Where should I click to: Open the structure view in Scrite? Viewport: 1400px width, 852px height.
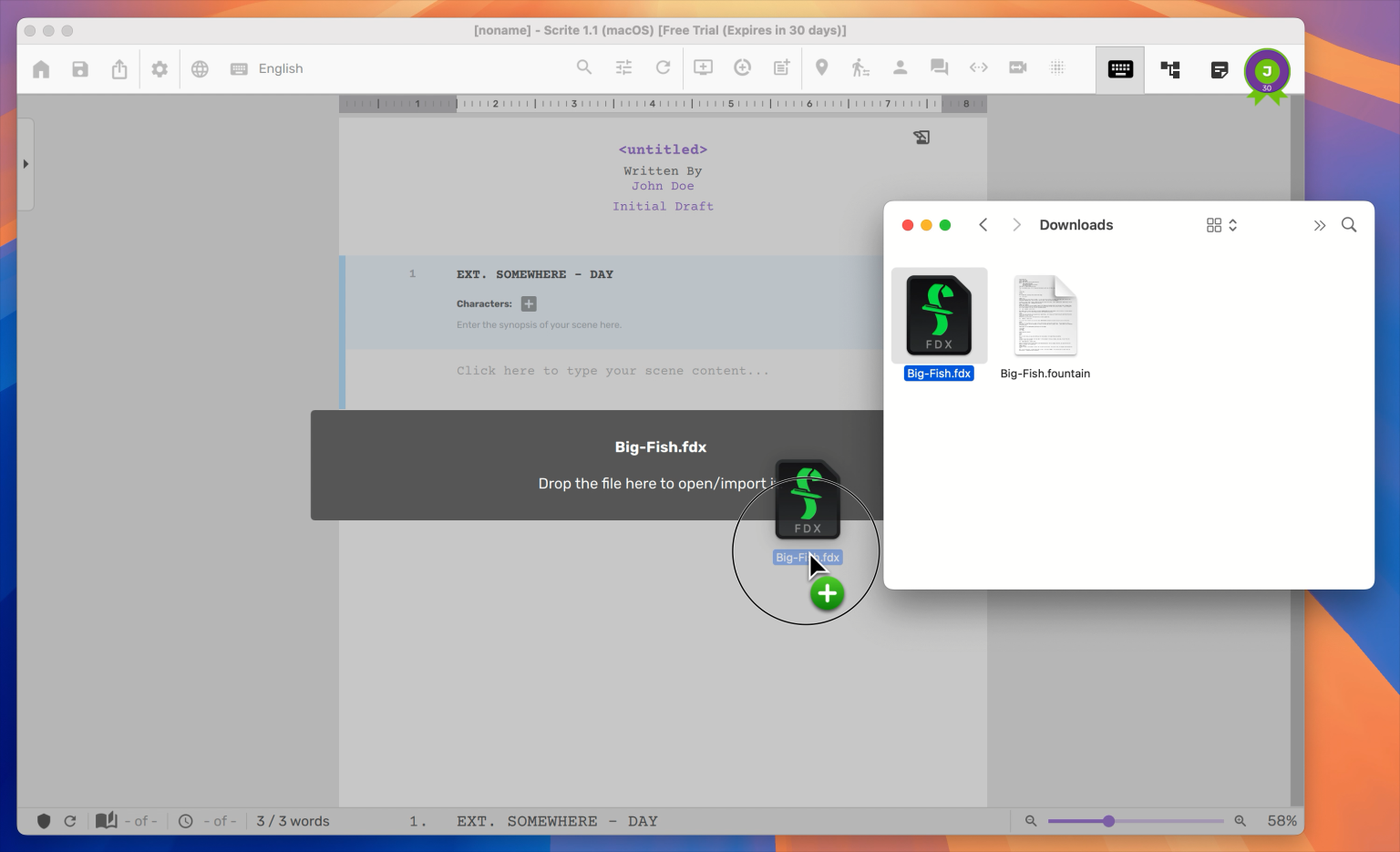click(x=1170, y=68)
